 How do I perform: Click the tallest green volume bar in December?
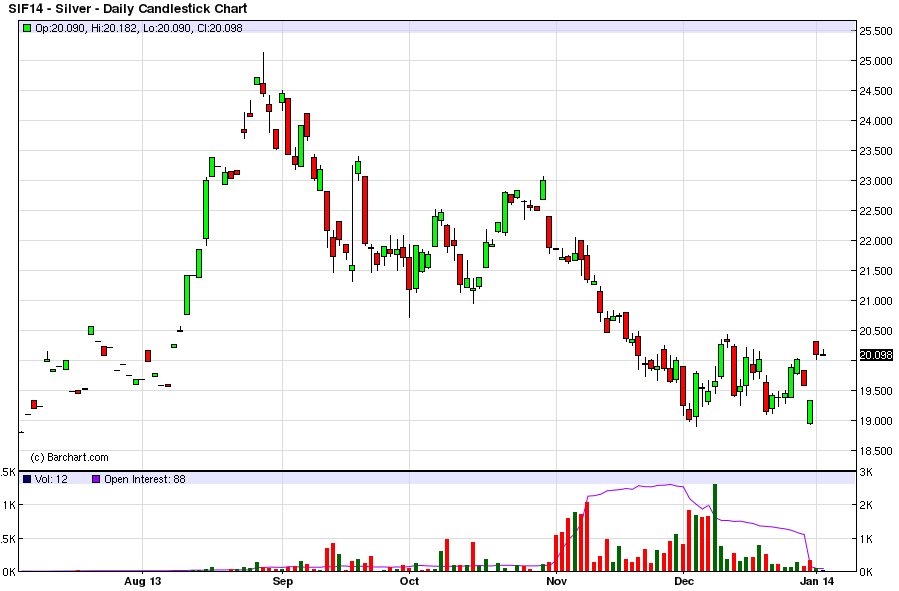click(715, 528)
